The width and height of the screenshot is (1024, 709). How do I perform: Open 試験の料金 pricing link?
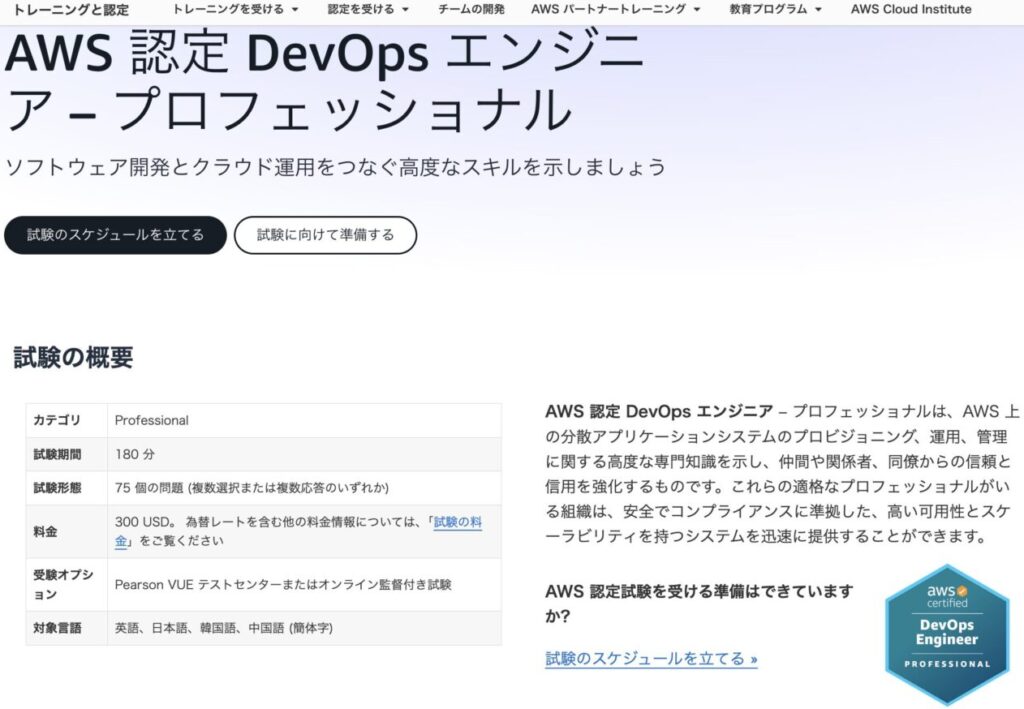[x=458, y=522]
